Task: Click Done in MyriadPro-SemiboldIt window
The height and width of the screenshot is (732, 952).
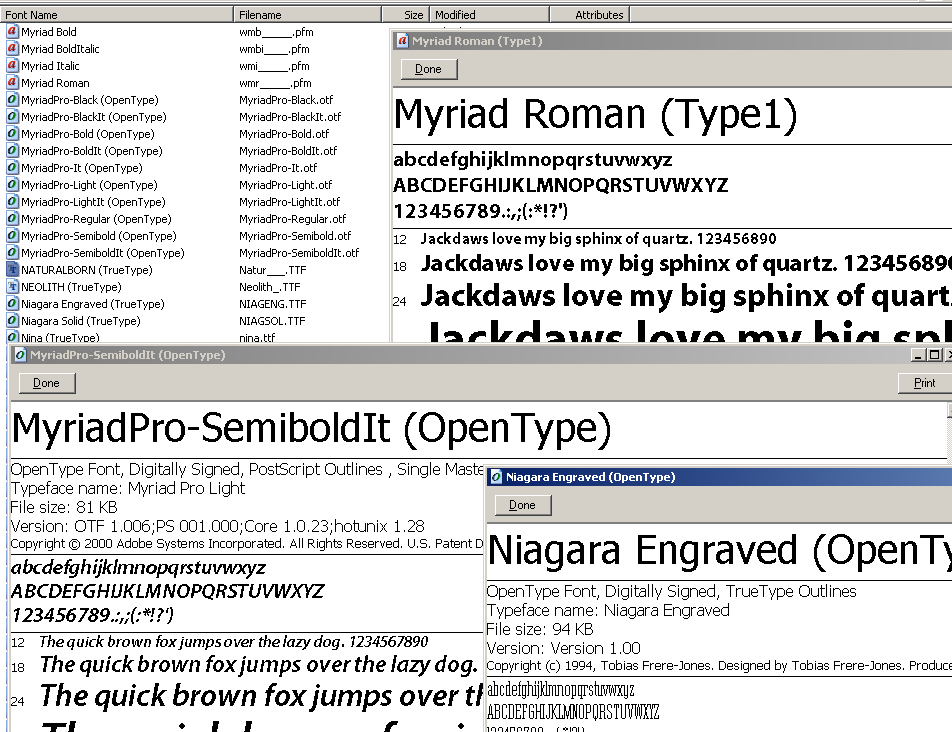Action: click(x=47, y=383)
